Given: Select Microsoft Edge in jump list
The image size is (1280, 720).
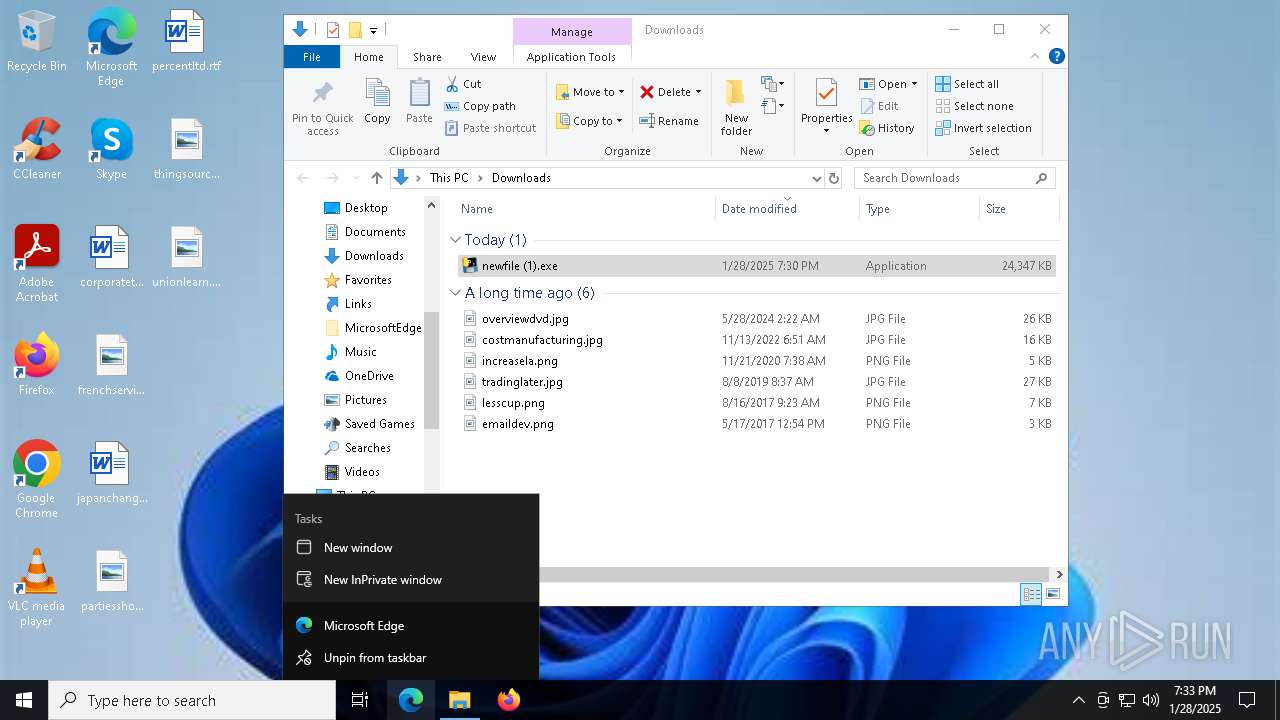Looking at the screenshot, I should [411, 626].
